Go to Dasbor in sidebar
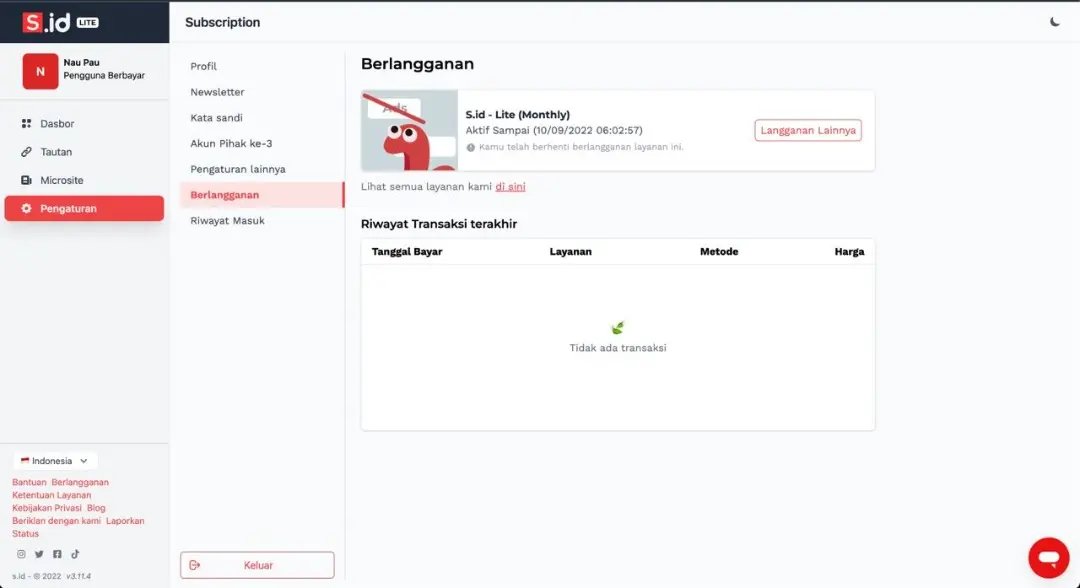 [x=57, y=124]
